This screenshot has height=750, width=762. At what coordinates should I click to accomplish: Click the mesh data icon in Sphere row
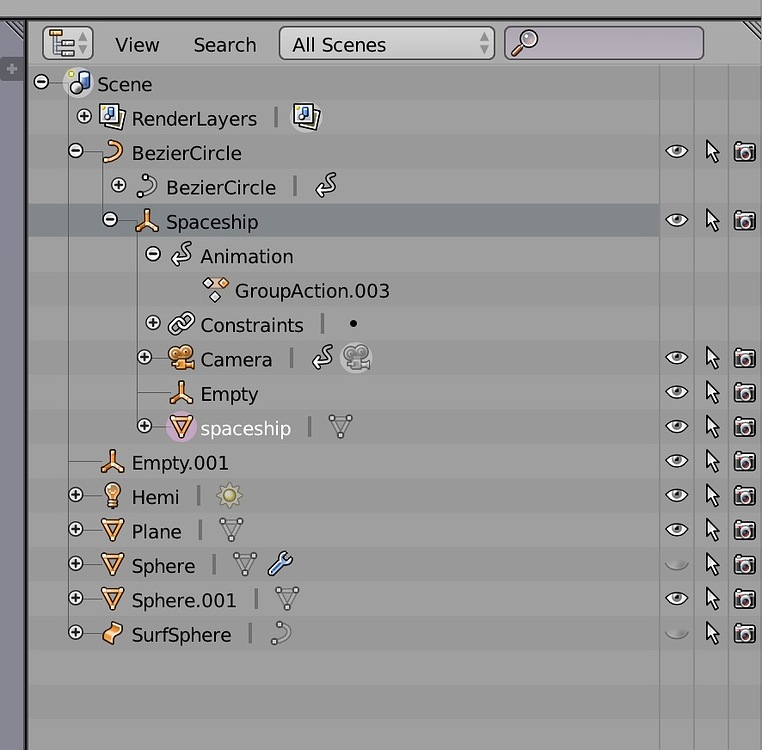(x=245, y=564)
